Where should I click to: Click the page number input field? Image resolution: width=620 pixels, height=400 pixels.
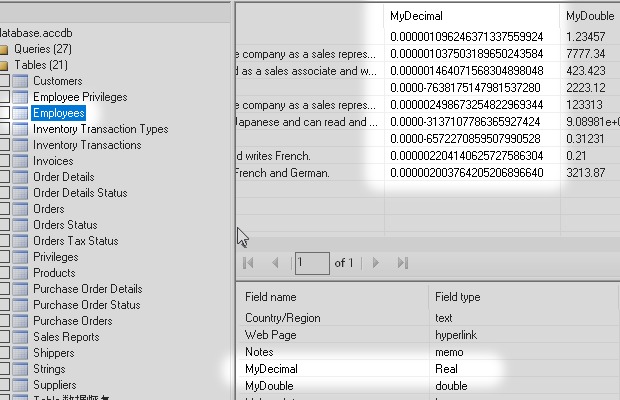coord(311,263)
